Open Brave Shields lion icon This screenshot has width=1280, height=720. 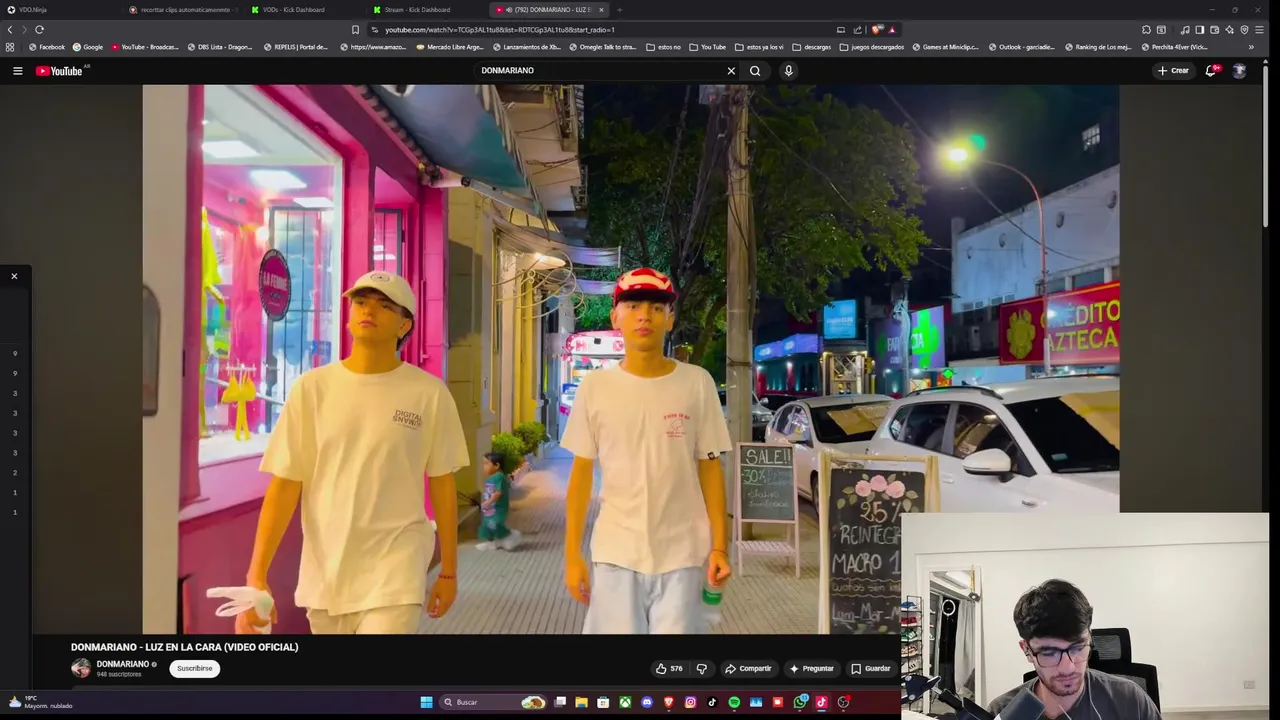coord(878,30)
